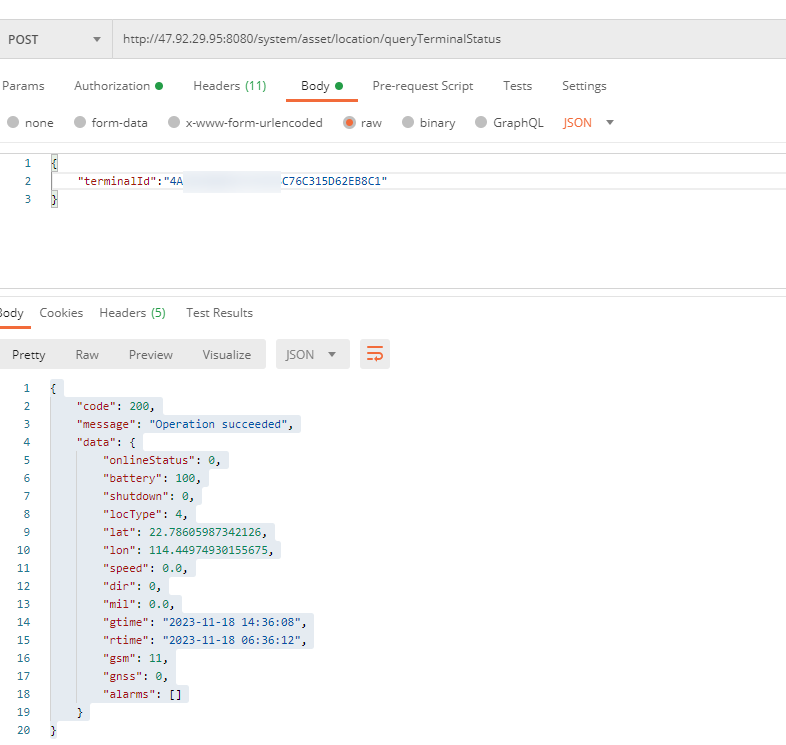The image size is (786, 745).
Task: Open the Pre-request Script tab
Action: tap(422, 86)
